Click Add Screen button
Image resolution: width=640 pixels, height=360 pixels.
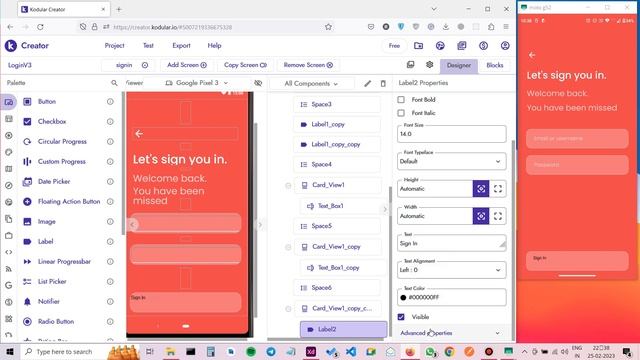coord(187,65)
